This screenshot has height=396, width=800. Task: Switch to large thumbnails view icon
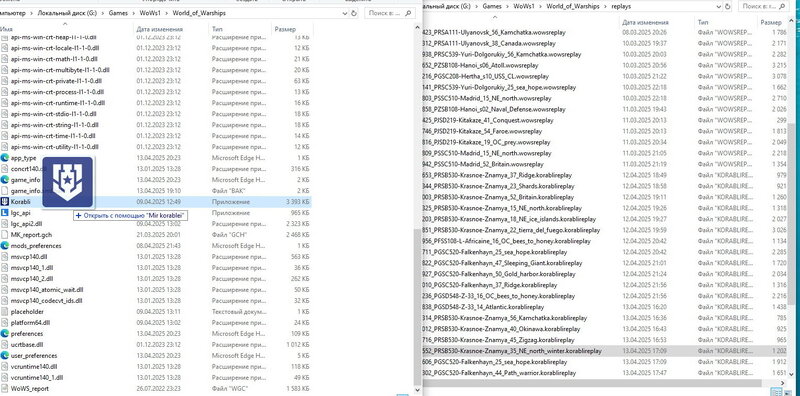787,391
